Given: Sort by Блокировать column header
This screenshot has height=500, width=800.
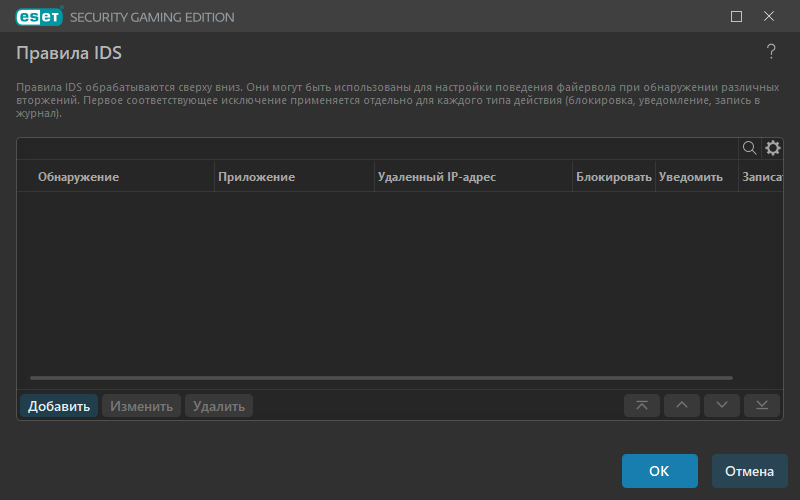Looking at the screenshot, I should (614, 177).
